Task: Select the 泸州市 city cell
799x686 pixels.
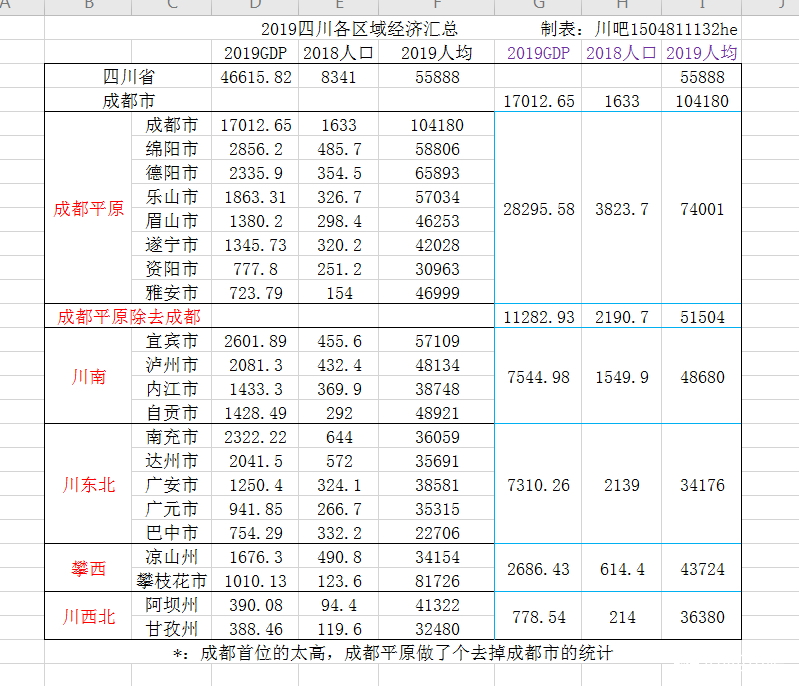Action: pos(172,364)
